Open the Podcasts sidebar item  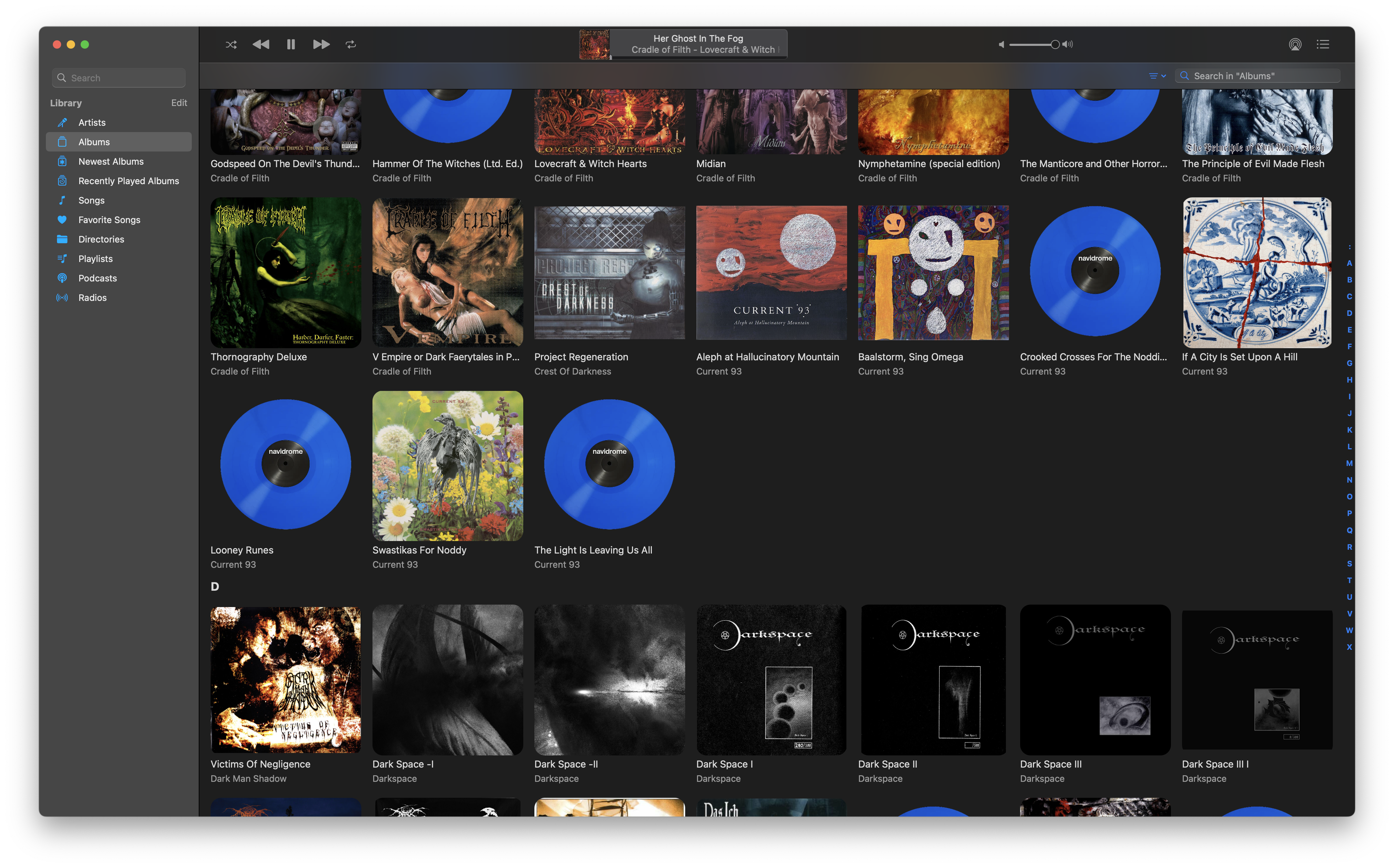98,278
